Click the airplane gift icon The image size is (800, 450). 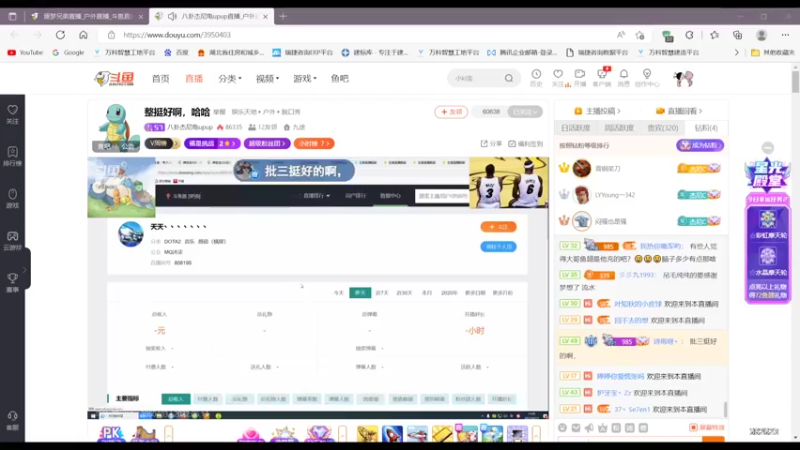point(417,434)
